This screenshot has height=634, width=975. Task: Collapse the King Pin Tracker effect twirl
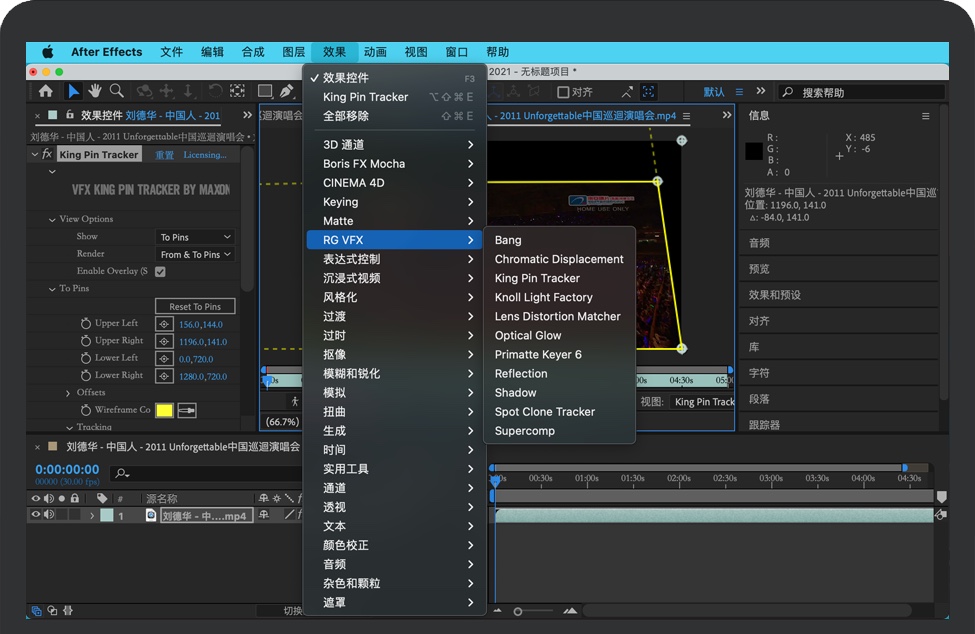pos(35,154)
